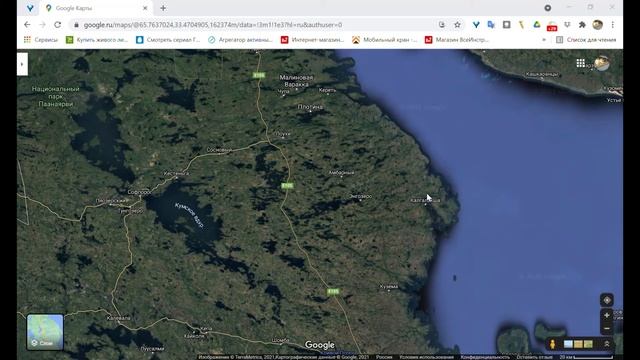The image size is (640, 360).
Task: Open the media control icon in title bar
Action: pos(548,8)
